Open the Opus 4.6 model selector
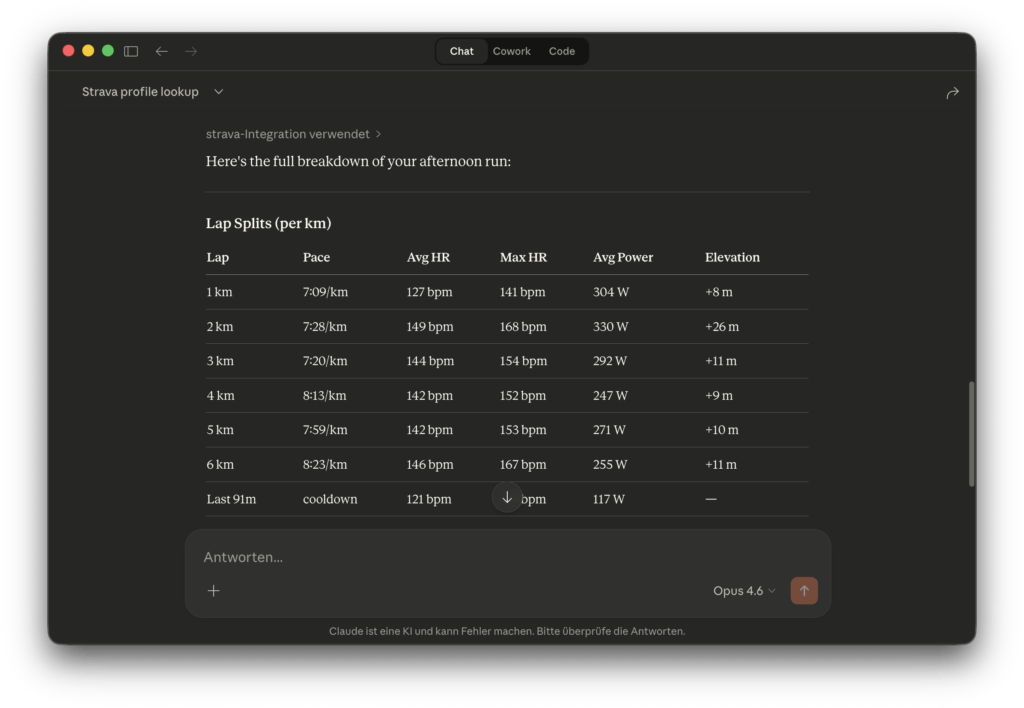 click(x=744, y=590)
